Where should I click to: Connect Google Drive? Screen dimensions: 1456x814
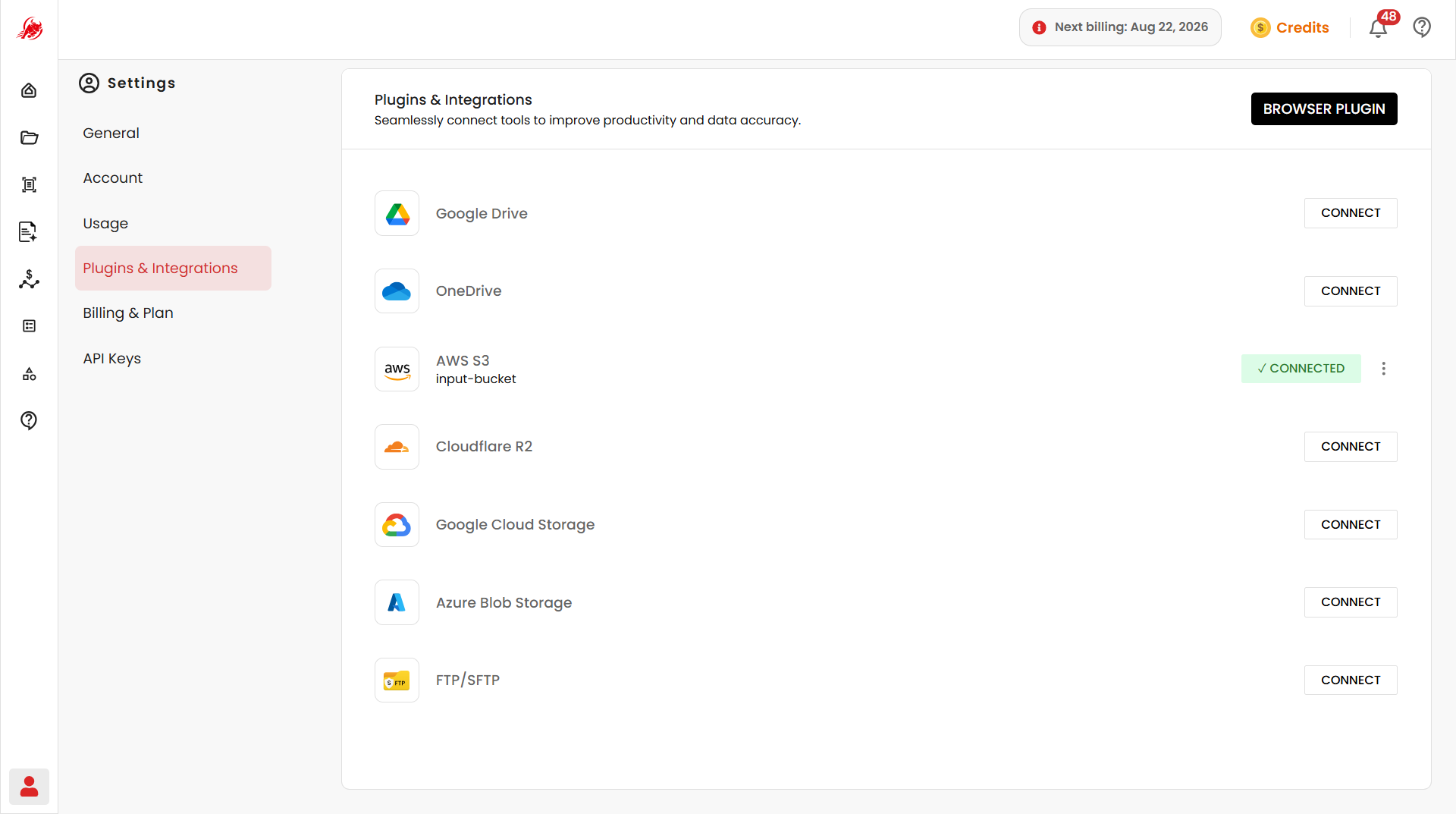(1350, 213)
